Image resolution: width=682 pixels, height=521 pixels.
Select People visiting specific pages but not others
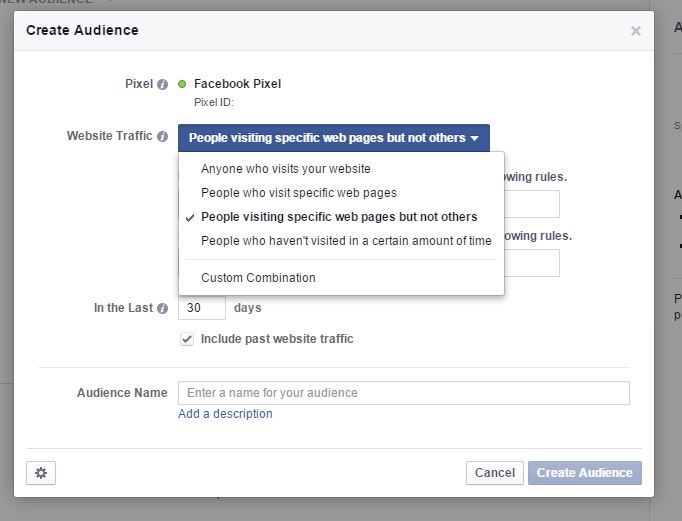(x=339, y=217)
